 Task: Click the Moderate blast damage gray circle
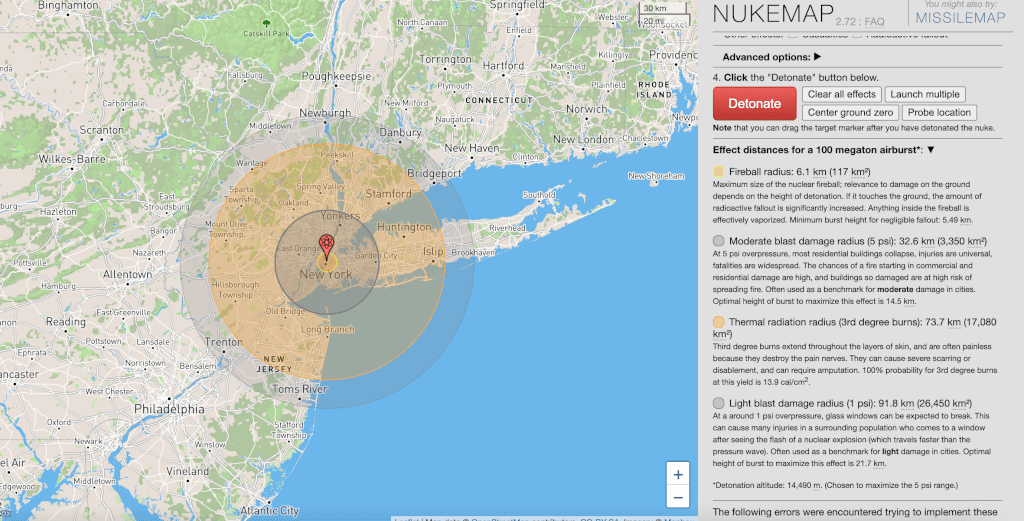(x=719, y=241)
